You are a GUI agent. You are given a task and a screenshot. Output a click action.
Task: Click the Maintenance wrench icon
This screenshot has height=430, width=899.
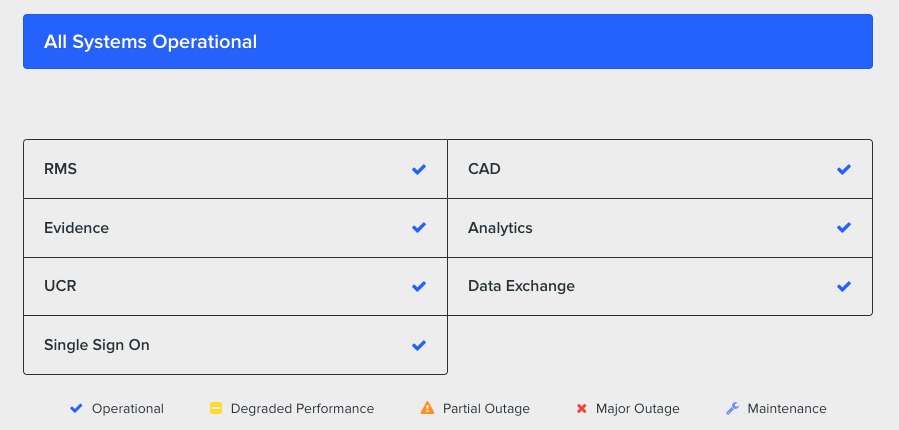coord(732,408)
